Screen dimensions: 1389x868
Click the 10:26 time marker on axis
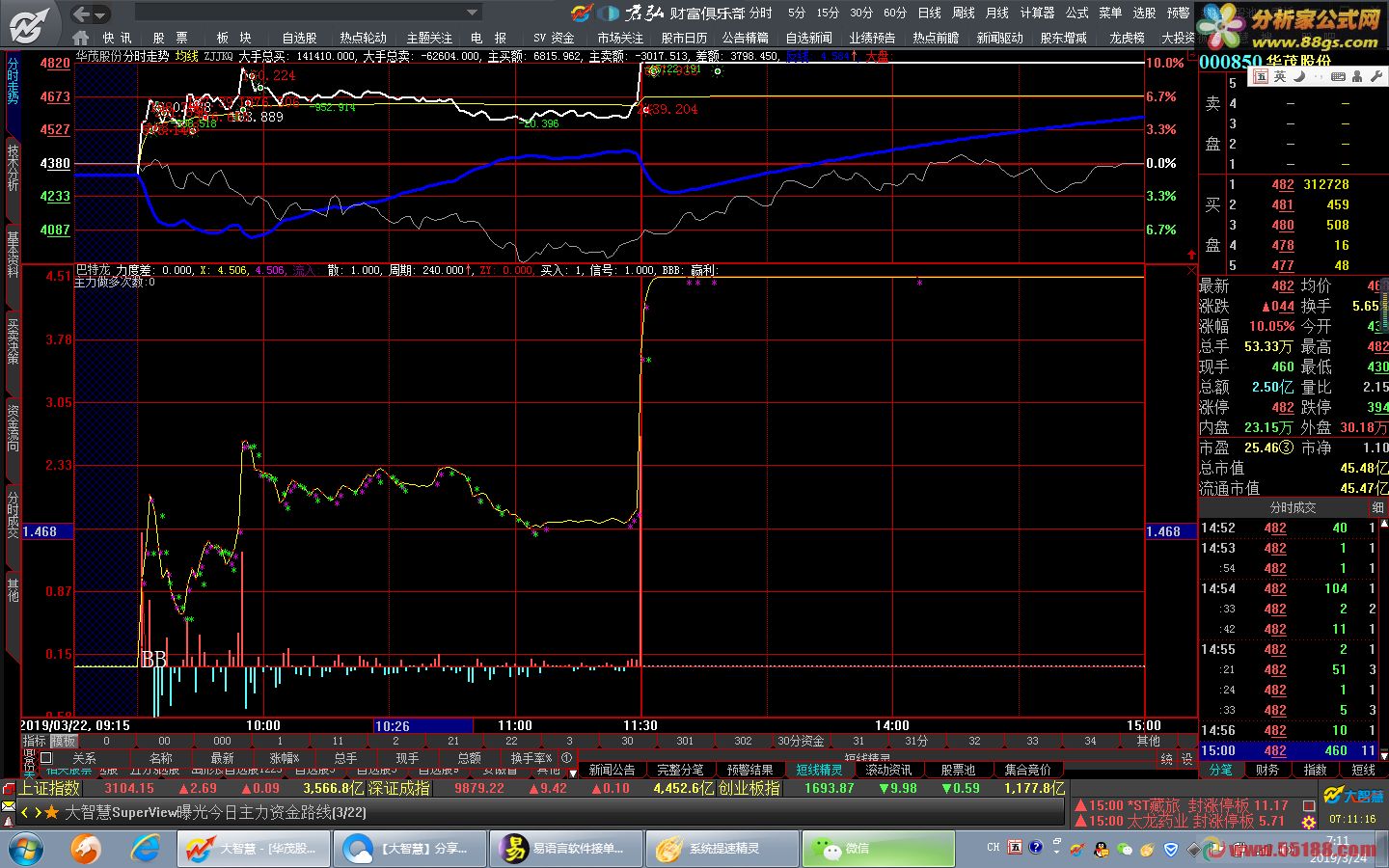[x=422, y=725]
